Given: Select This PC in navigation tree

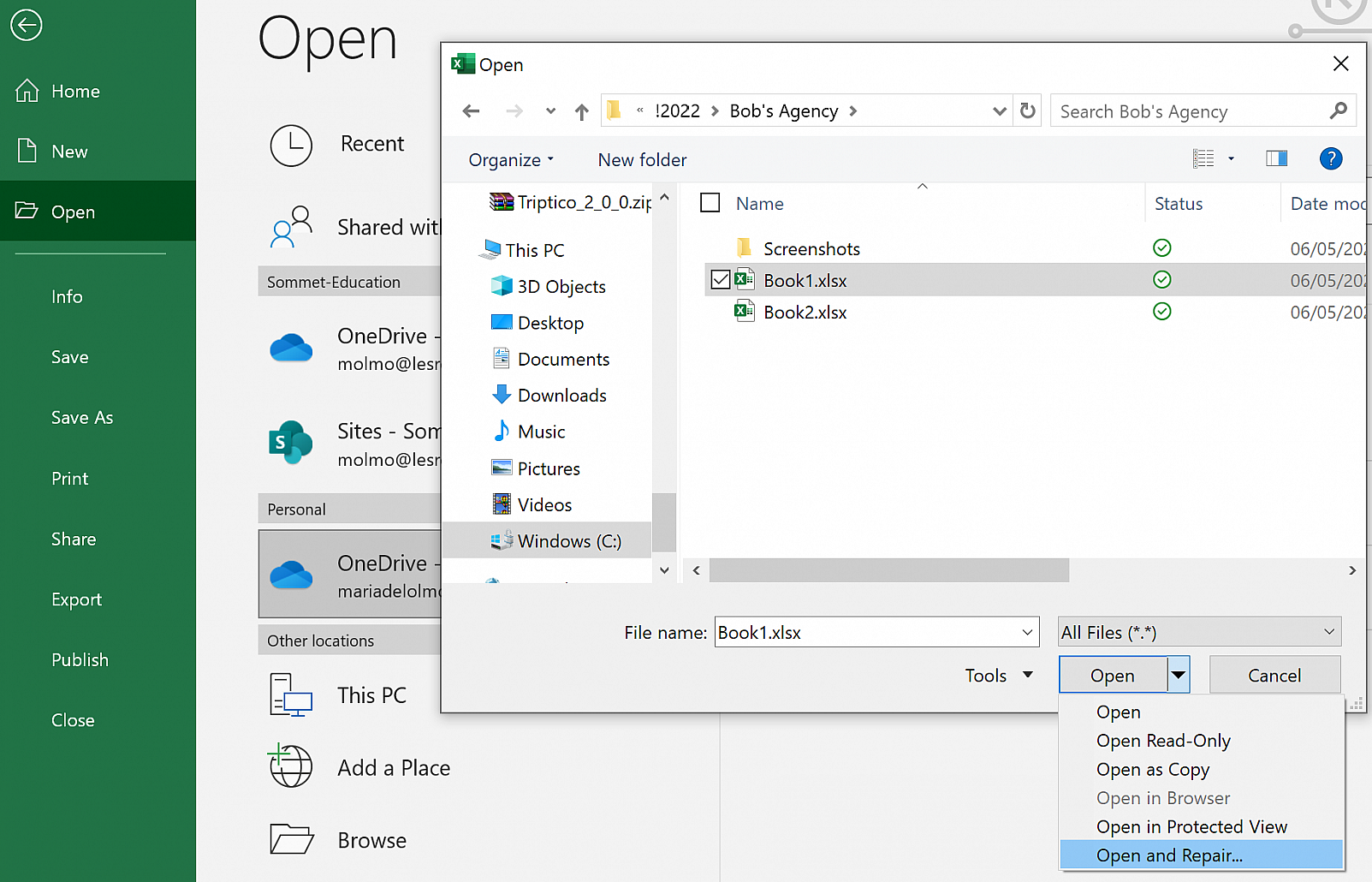Looking at the screenshot, I should 522,250.
